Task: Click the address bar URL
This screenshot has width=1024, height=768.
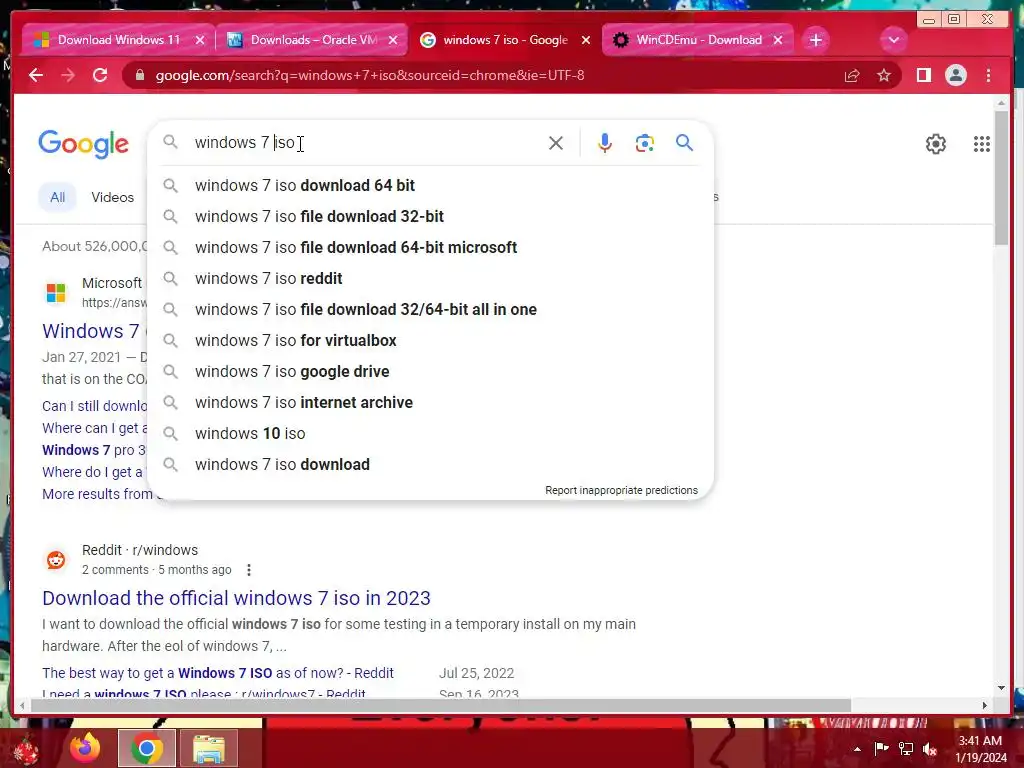Action: tap(370, 76)
